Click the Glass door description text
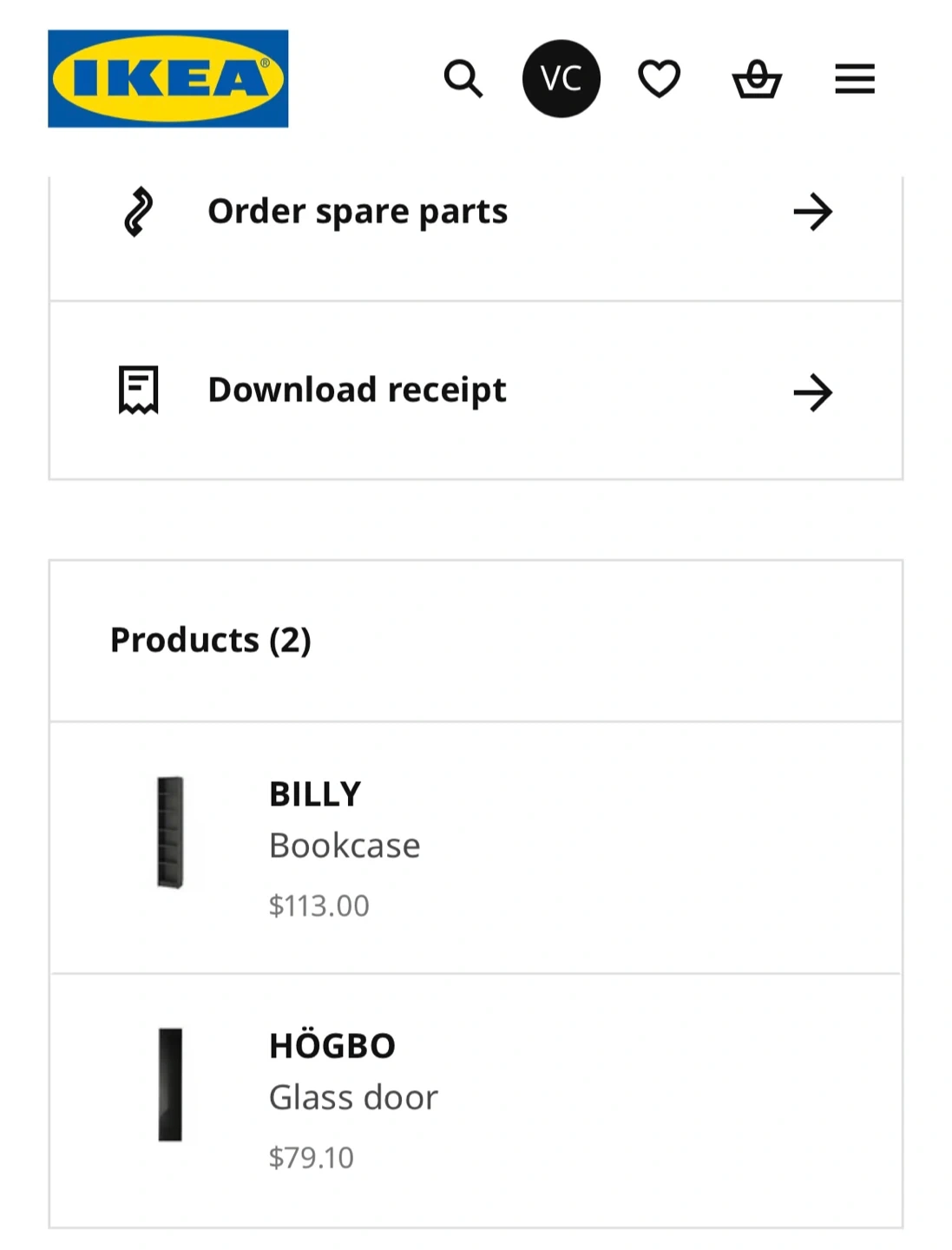Screen dimensions: 952x1250 353,1098
